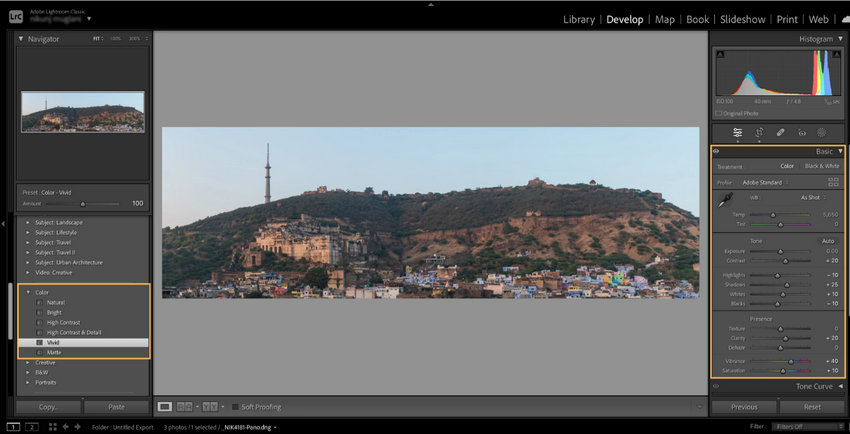Enable the Soft Proofing checkbox
Viewport: 850px width, 434px height.
click(x=235, y=407)
